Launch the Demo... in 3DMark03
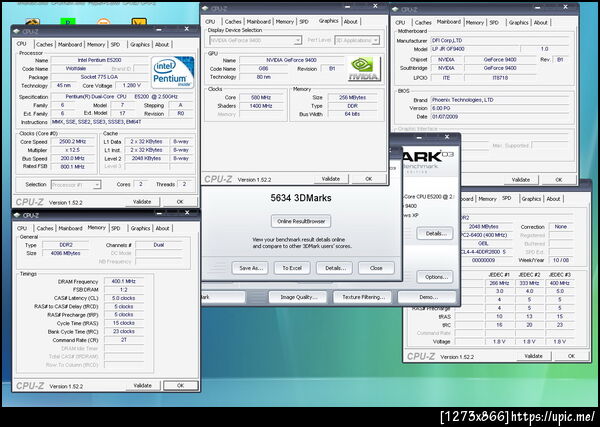 [x=427, y=297]
